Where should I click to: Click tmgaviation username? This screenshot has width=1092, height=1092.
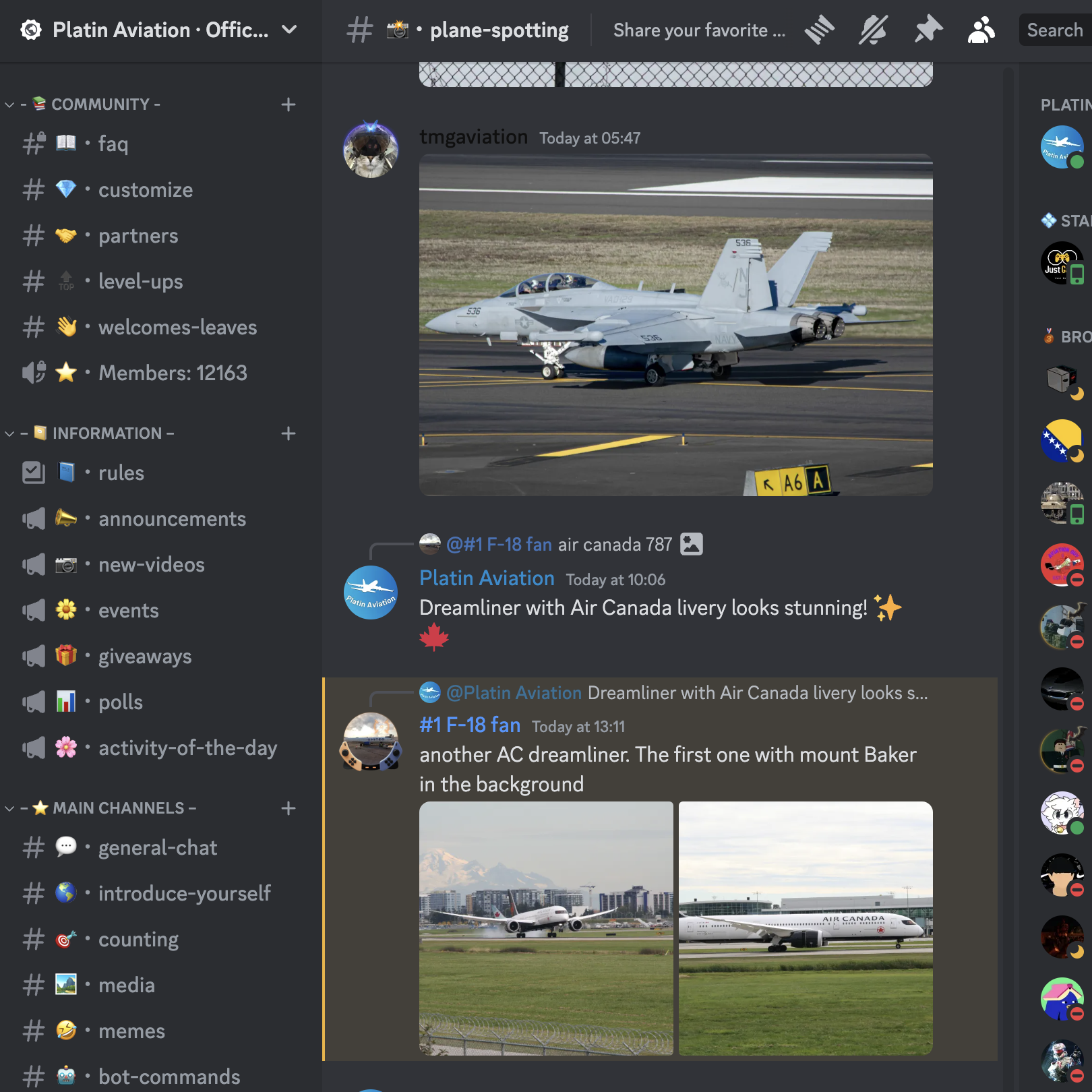coord(473,137)
